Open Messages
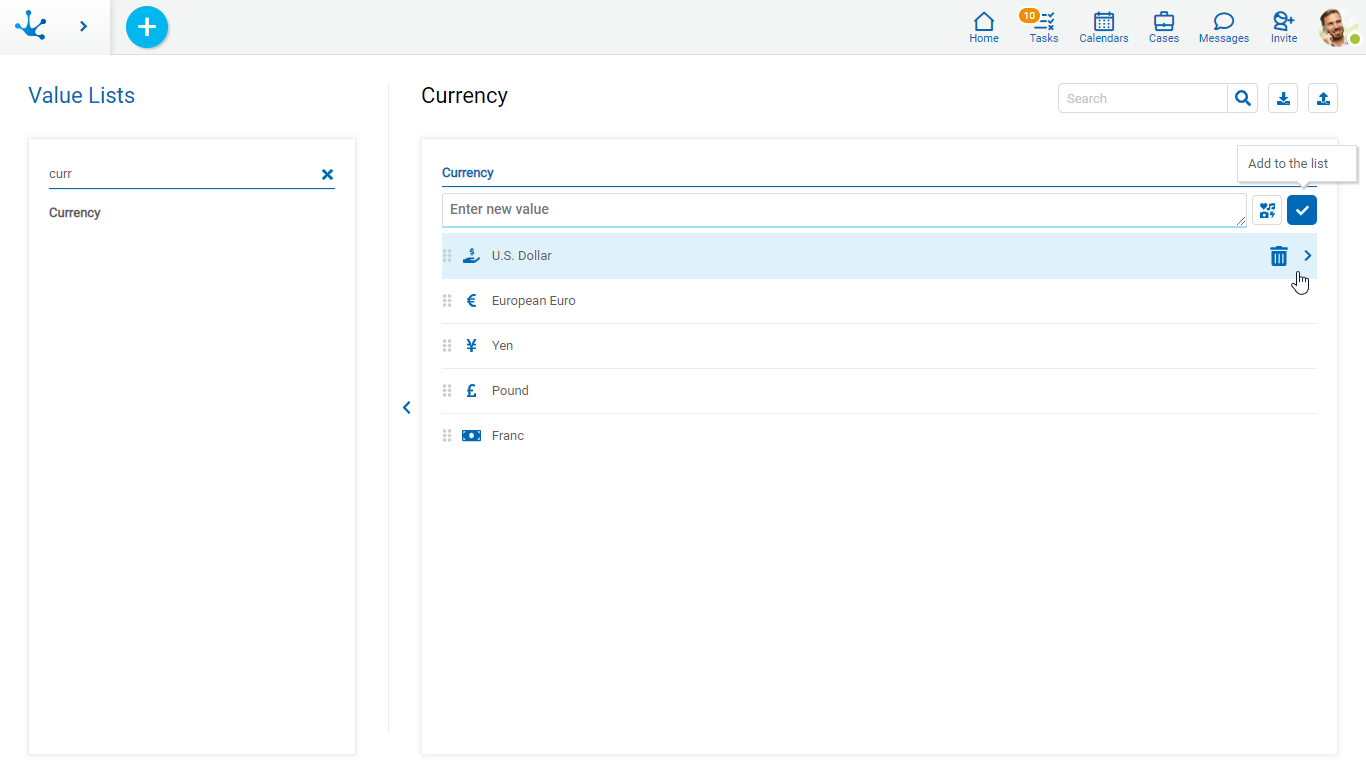This screenshot has height=768, width=1366. coord(1224,27)
